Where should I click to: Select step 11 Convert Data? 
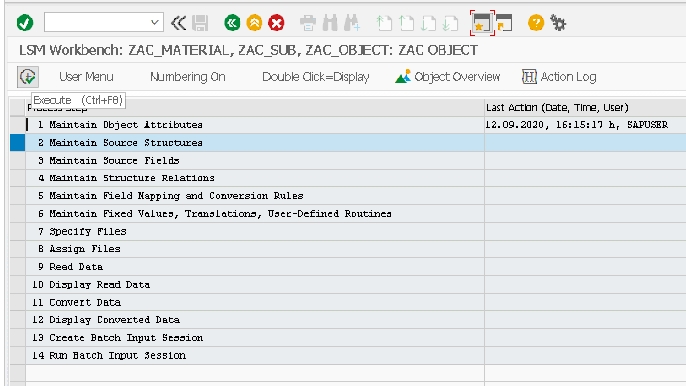pos(255,302)
